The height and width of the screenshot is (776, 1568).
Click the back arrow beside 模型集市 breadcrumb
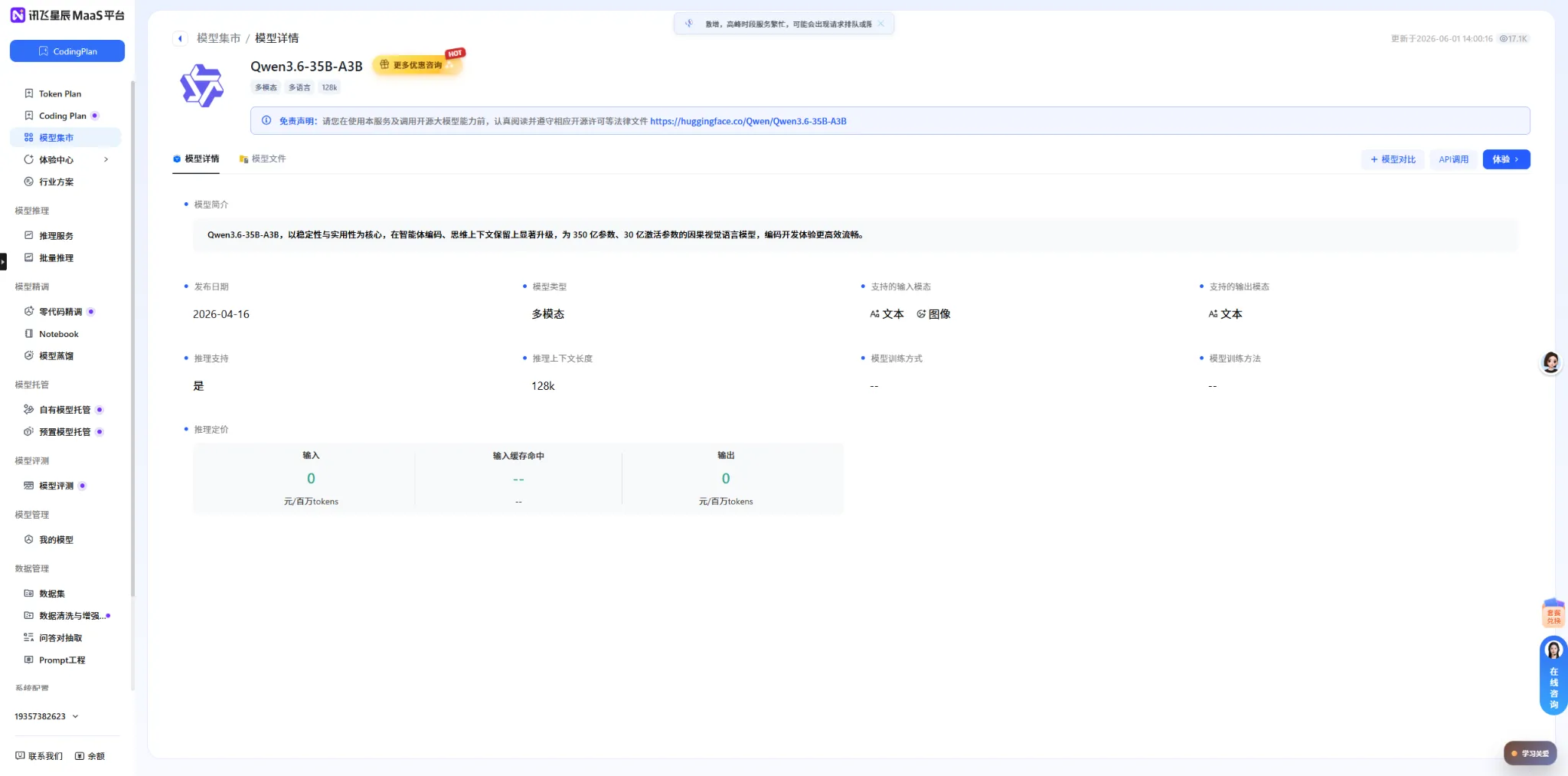[180, 38]
